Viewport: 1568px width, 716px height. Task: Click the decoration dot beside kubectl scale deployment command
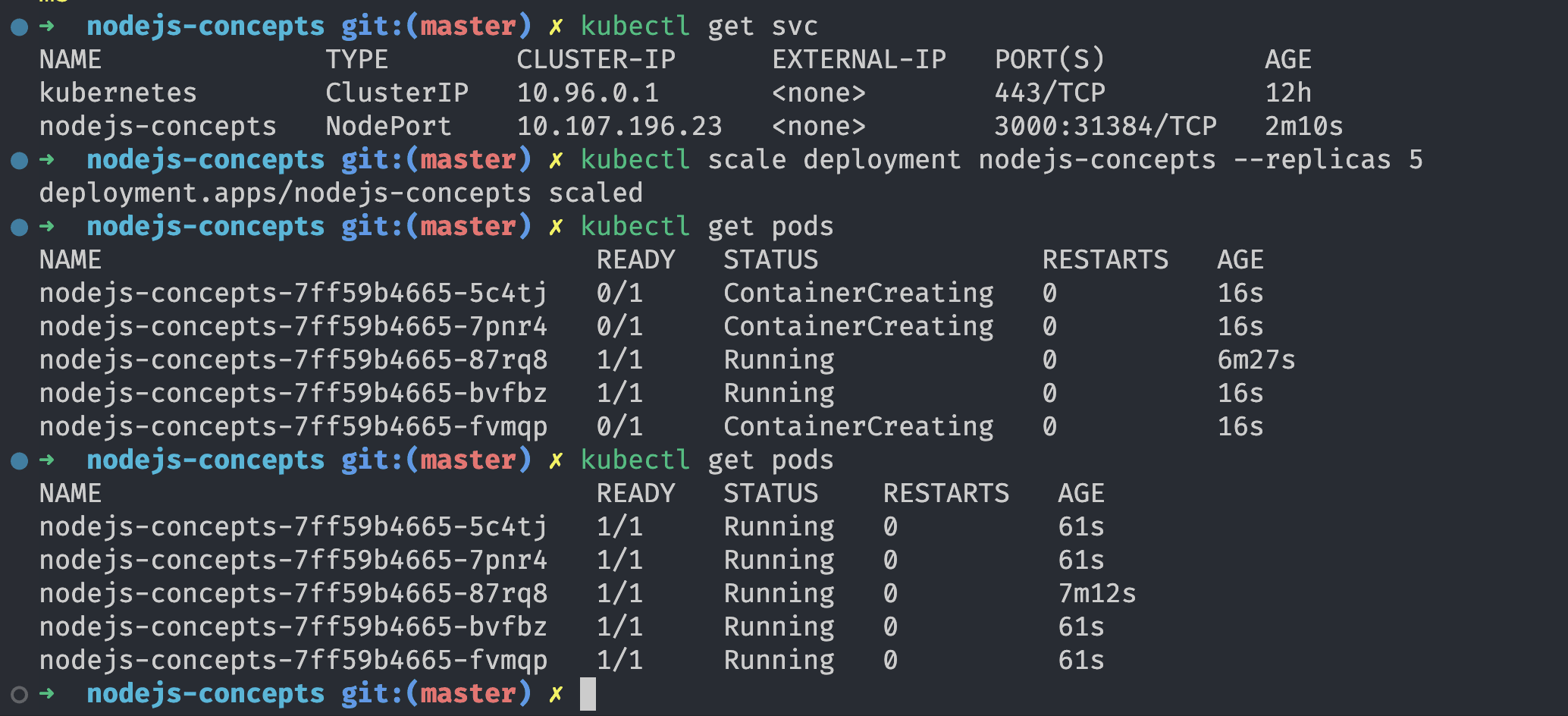20,161
